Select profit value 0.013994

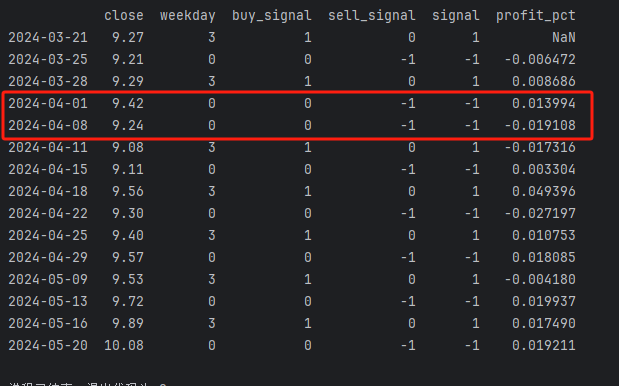544,103
